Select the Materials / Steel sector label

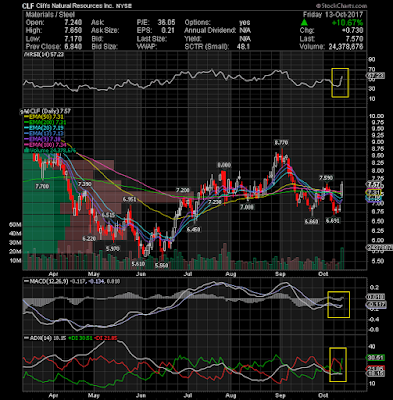coord(50,15)
